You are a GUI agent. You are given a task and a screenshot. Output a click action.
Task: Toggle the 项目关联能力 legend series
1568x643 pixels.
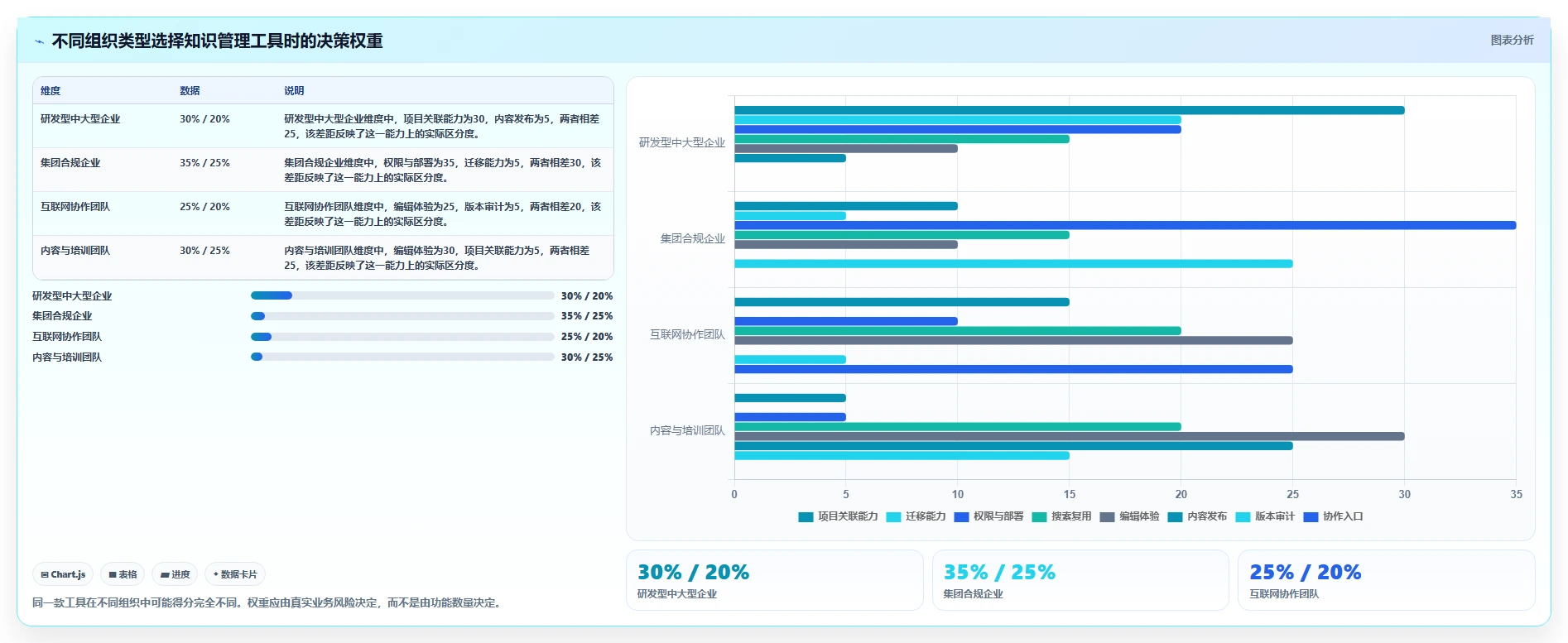click(x=838, y=516)
